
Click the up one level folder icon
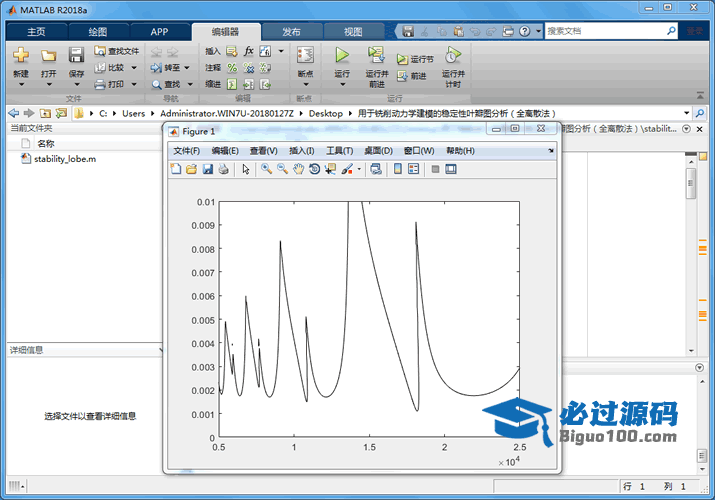click(45, 113)
